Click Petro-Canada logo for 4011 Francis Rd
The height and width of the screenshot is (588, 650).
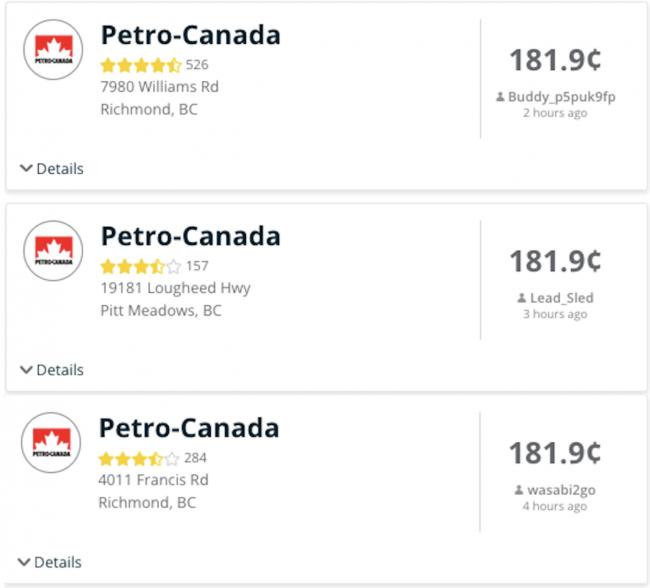(51, 442)
